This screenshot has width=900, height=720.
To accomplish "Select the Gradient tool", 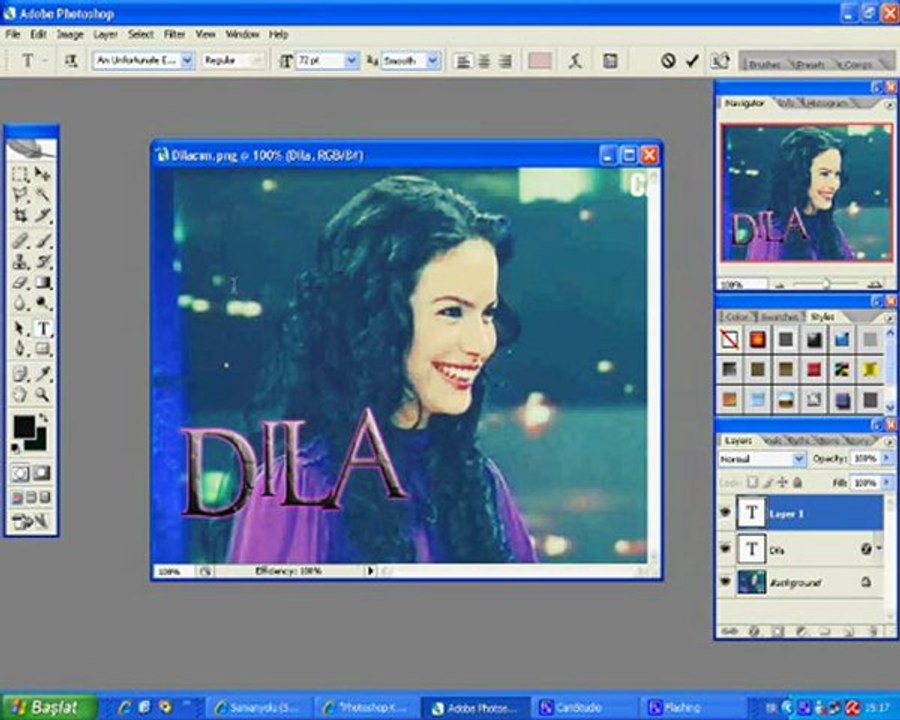I will tap(42, 282).
